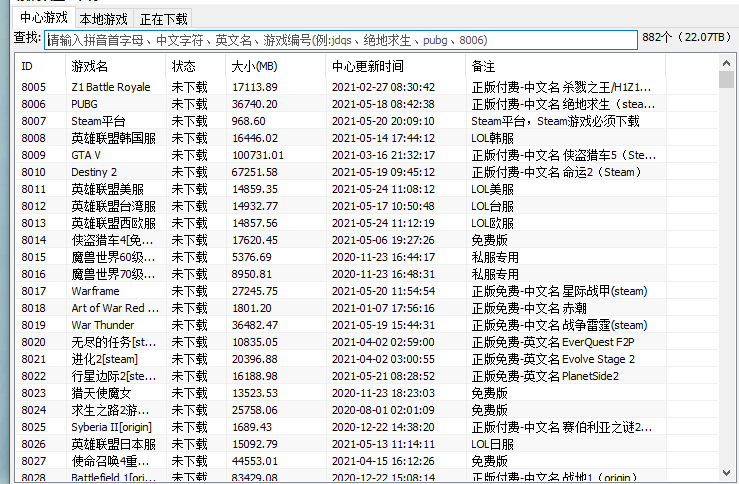Click update time 2021-05-20 11:54:54

point(383,291)
